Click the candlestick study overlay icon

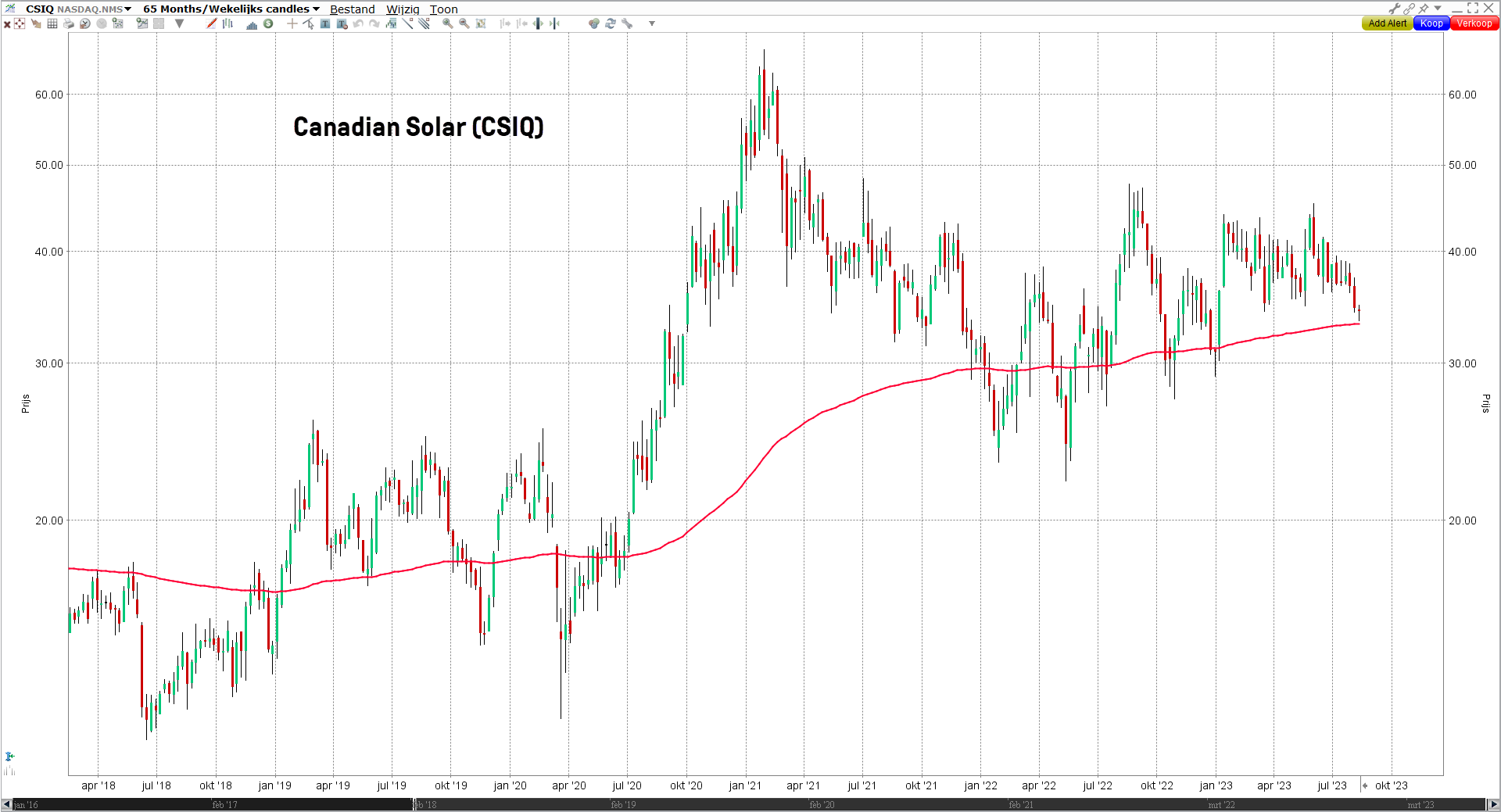391,23
